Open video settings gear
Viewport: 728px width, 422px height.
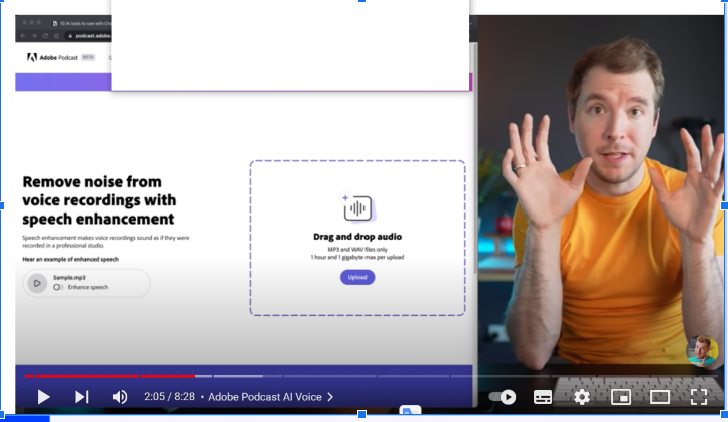coord(582,397)
